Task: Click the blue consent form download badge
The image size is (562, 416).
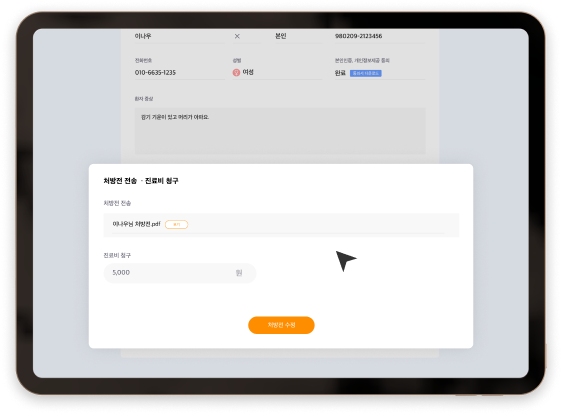Action: click(x=366, y=73)
